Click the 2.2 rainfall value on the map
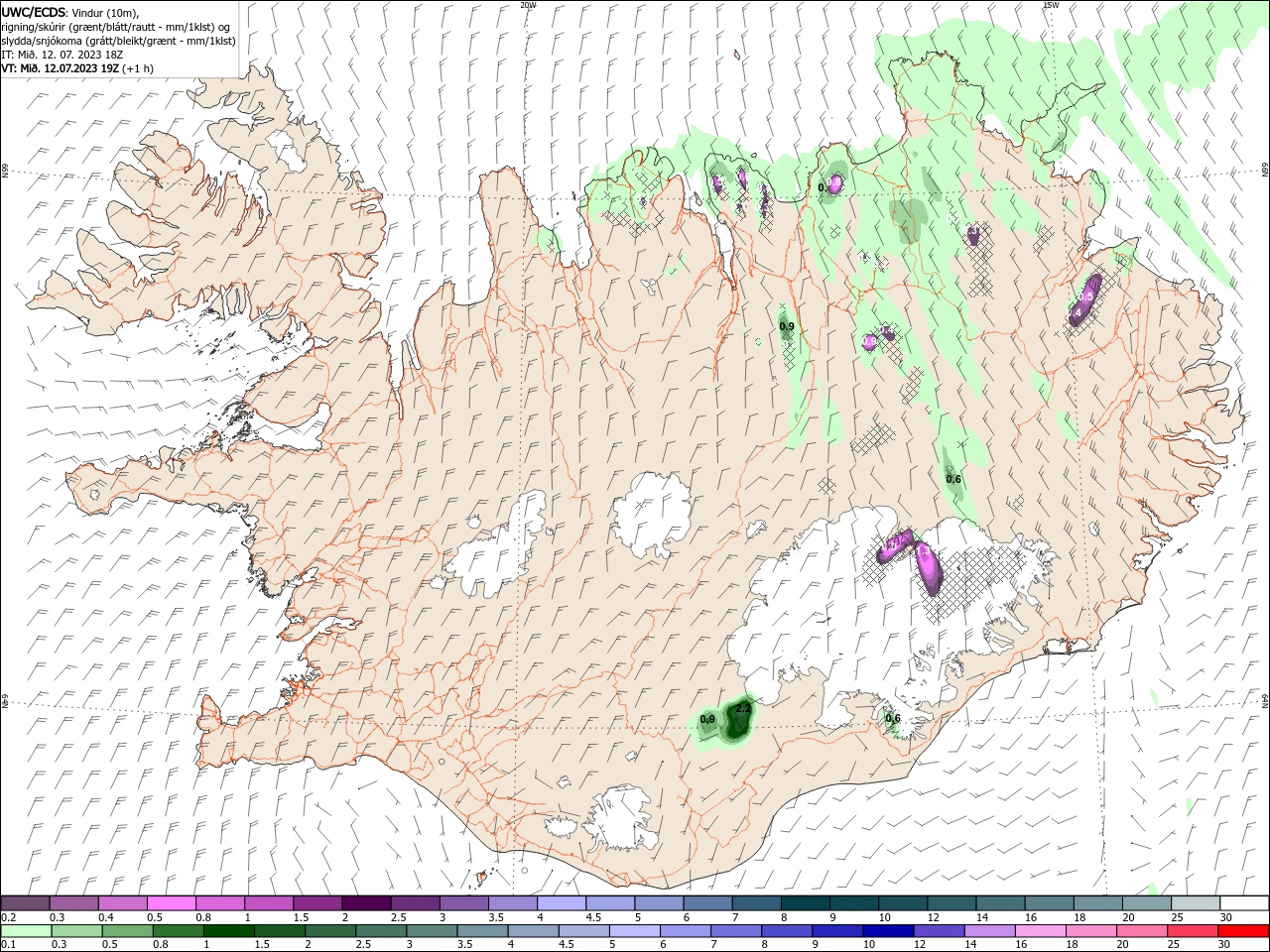 (x=743, y=707)
